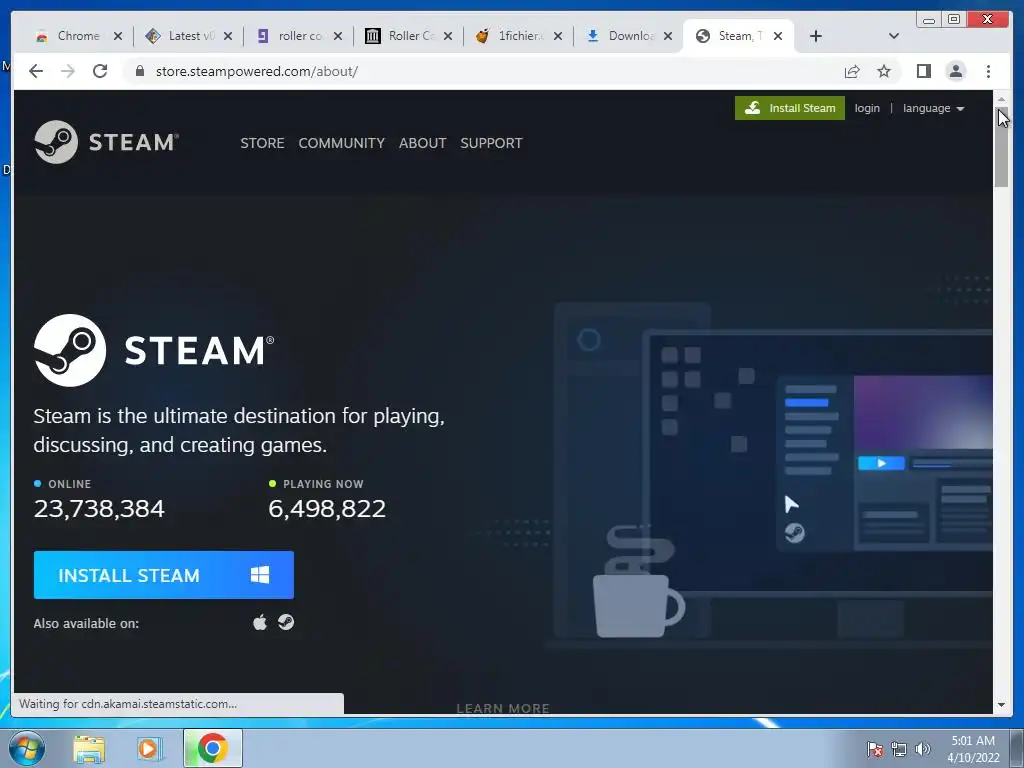Screen dimensions: 1024x768
Task: Click the page scrollbar up arrow
Action: coord(1001,99)
